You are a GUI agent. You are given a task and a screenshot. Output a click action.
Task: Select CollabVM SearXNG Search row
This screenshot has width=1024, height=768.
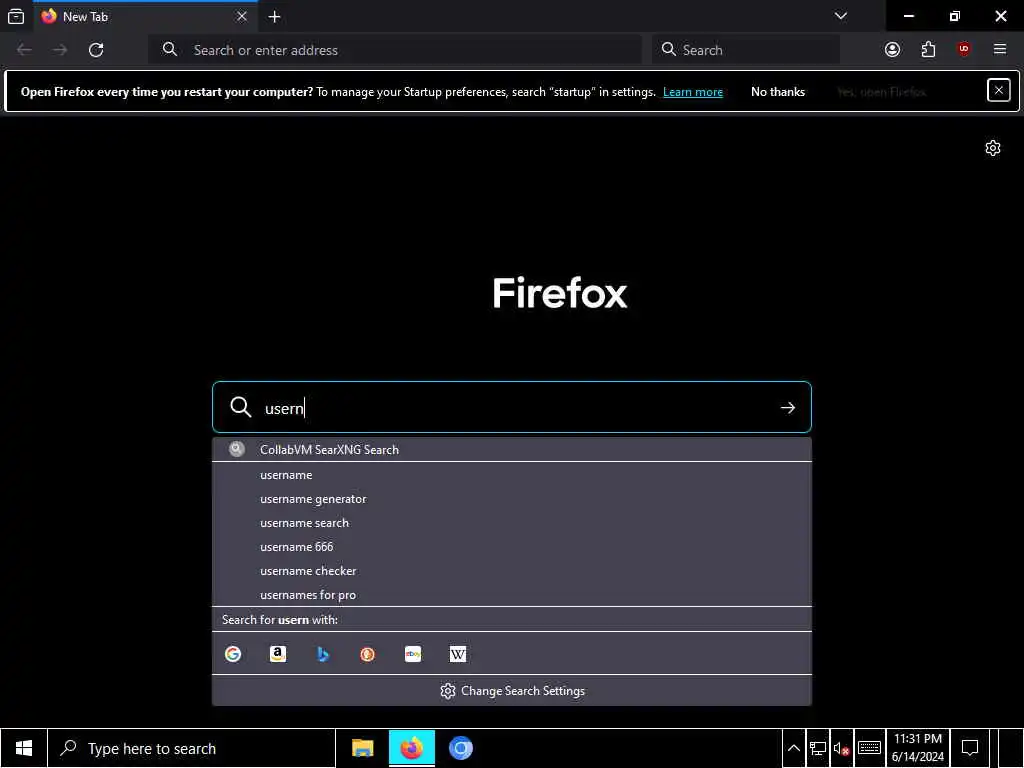[x=512, y=449]
